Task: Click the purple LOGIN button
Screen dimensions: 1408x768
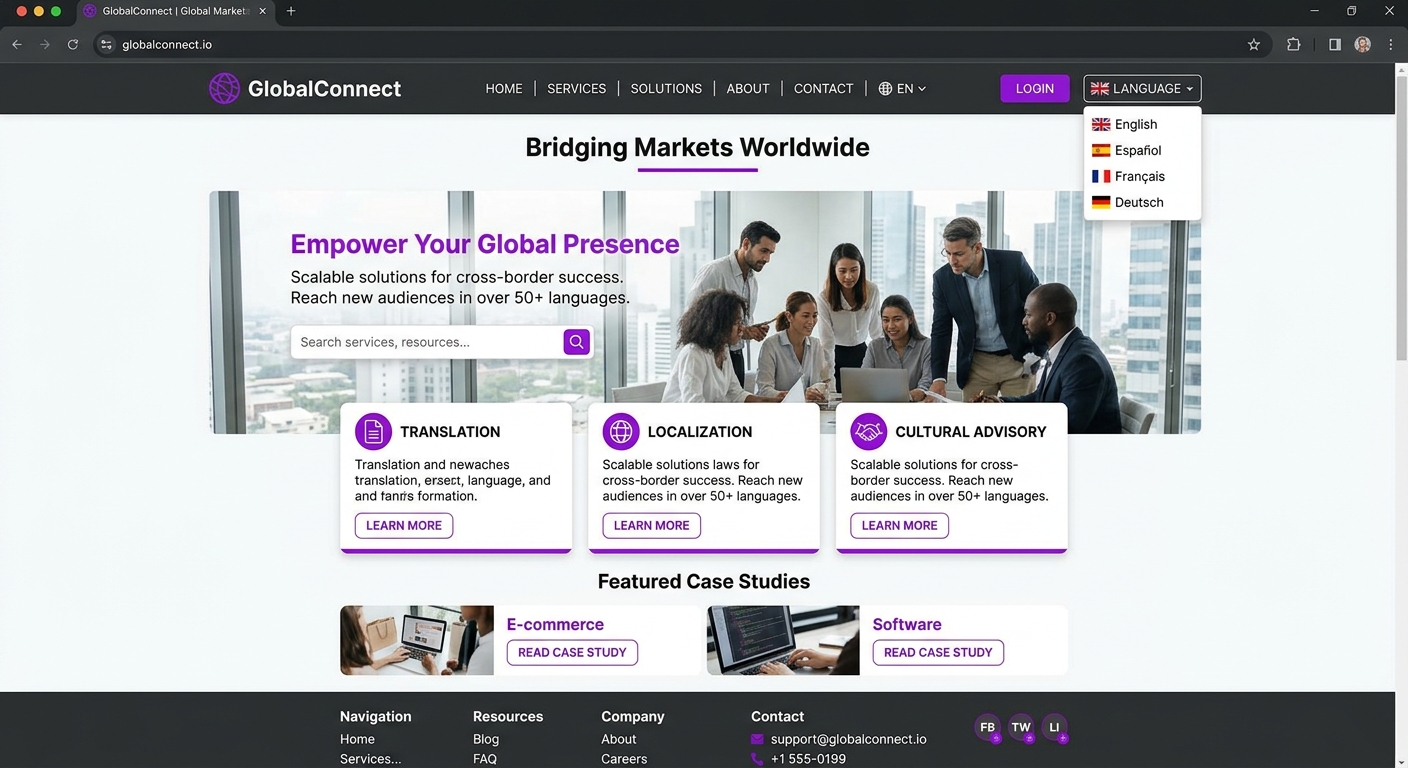Action: pyautogui.click(x=1035, y=88)
